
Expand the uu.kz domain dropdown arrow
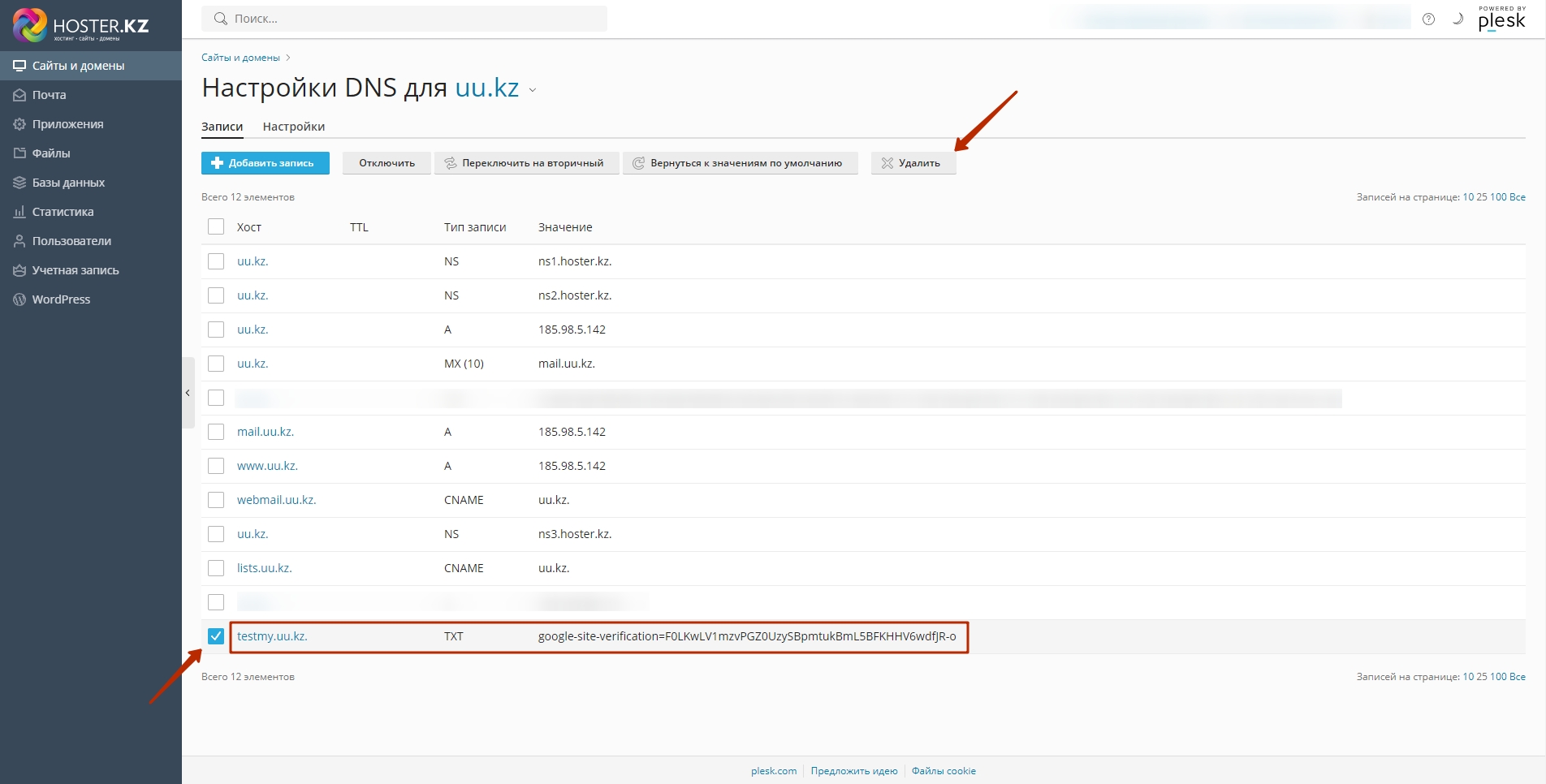[533, 90]
